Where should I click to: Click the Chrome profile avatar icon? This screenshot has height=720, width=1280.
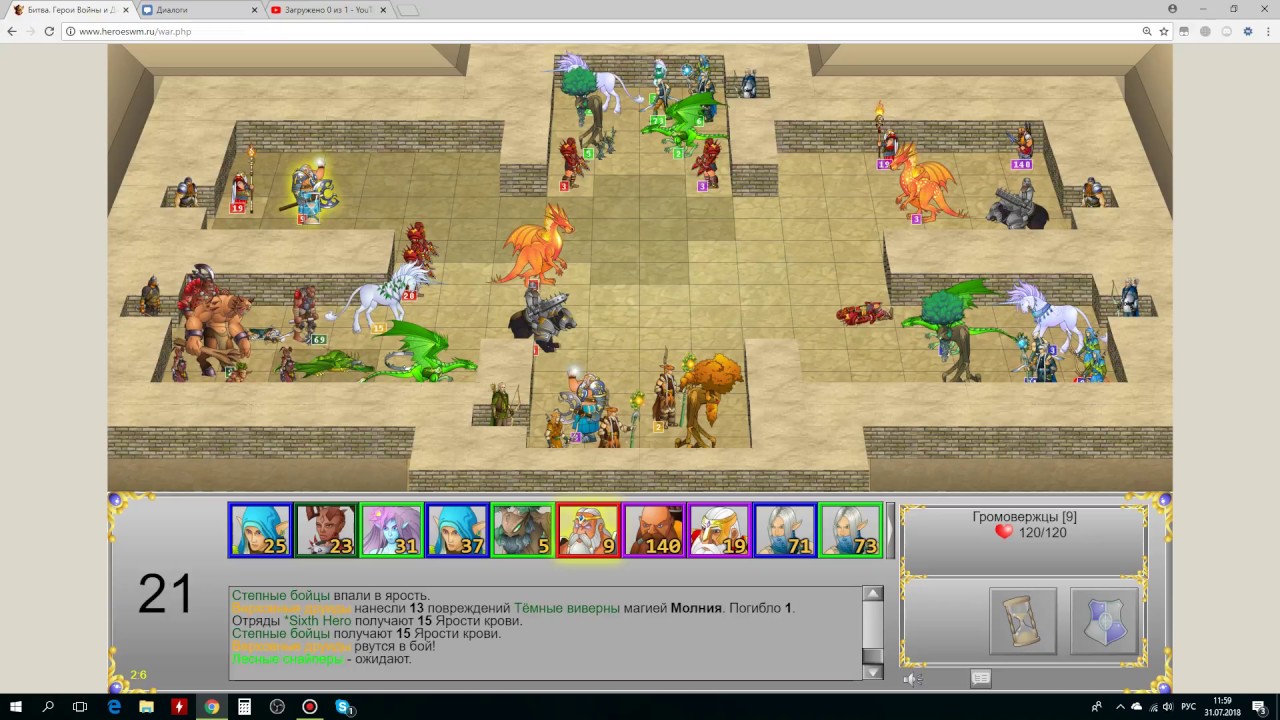tap(1173, 9)
